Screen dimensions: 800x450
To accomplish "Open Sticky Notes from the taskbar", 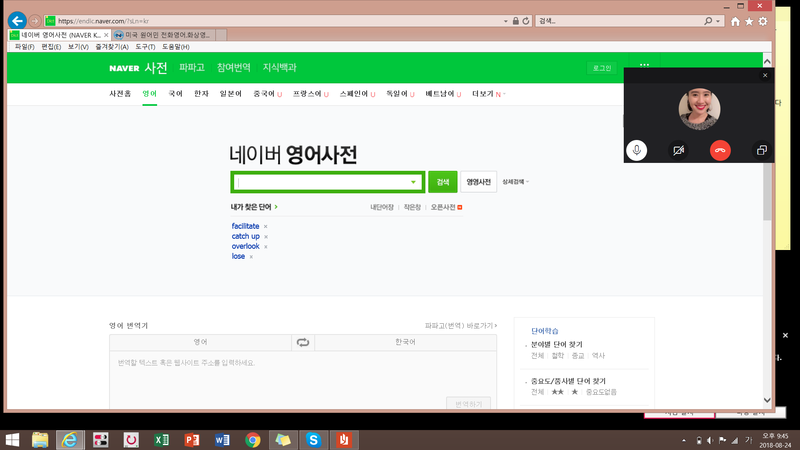I will click(x=283, y=440).
